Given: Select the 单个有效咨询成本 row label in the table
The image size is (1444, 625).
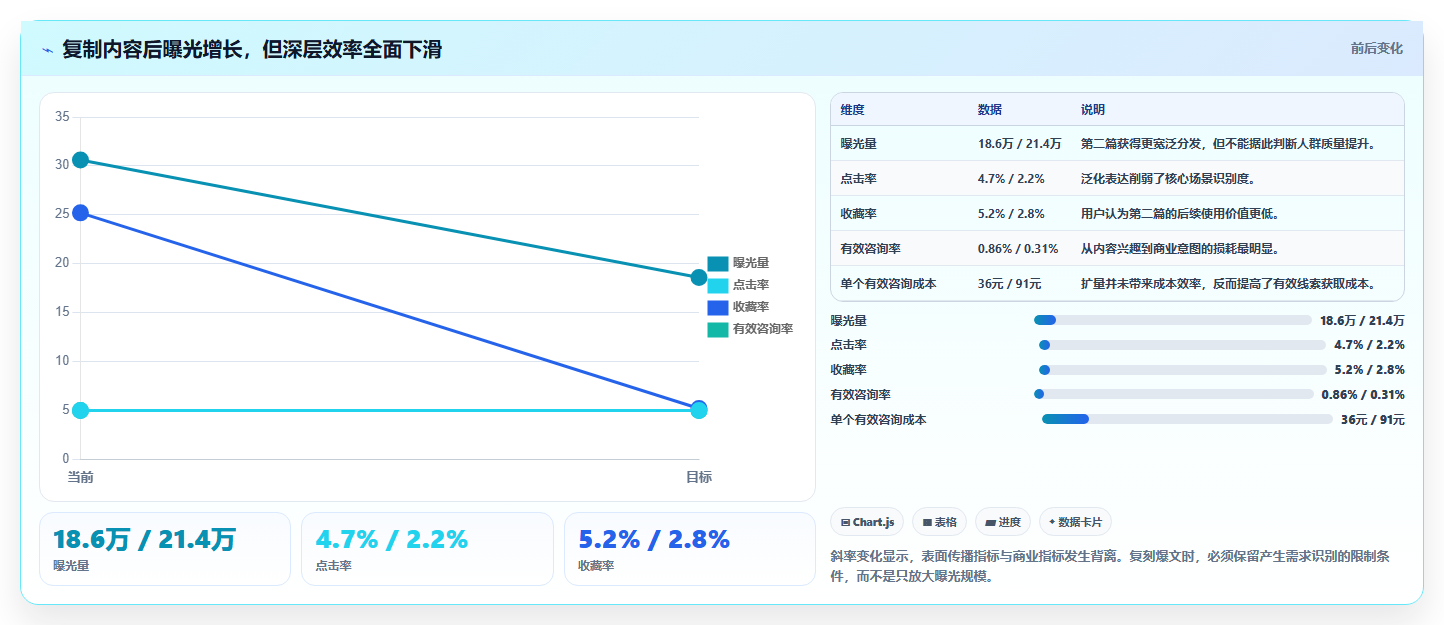Looking at the screenshot, I should tap(888, 284).
